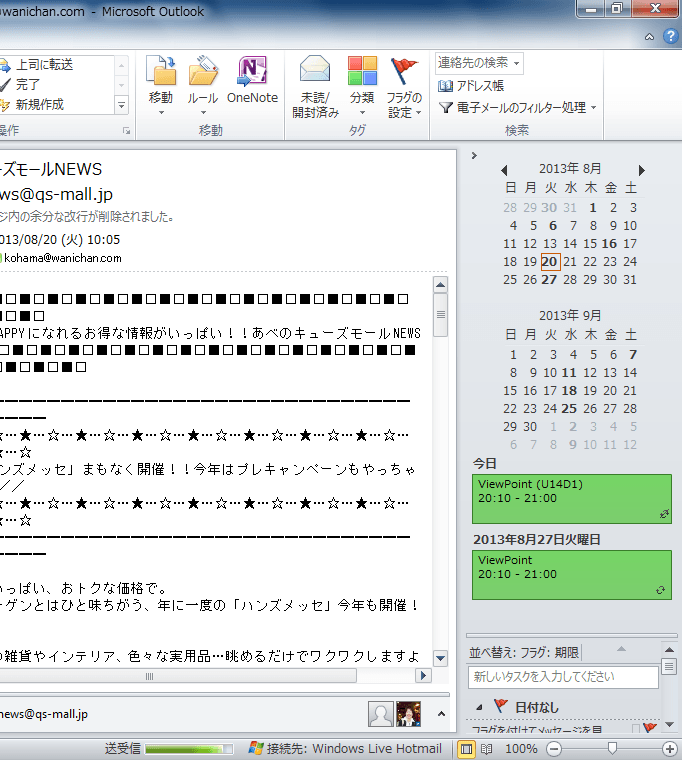Collapse the To-Do Bar chevron
This screenshot has width=682, height=760.
474,156
